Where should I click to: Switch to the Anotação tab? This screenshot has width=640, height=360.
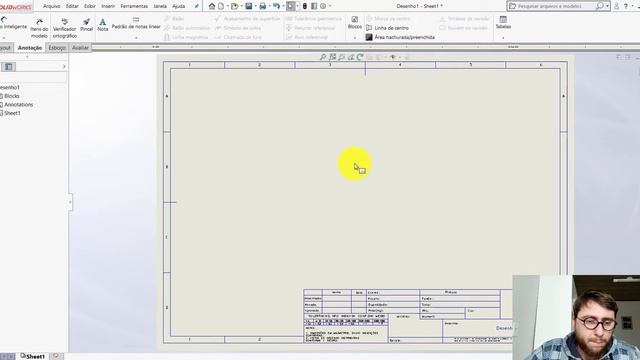pos(29,48)
